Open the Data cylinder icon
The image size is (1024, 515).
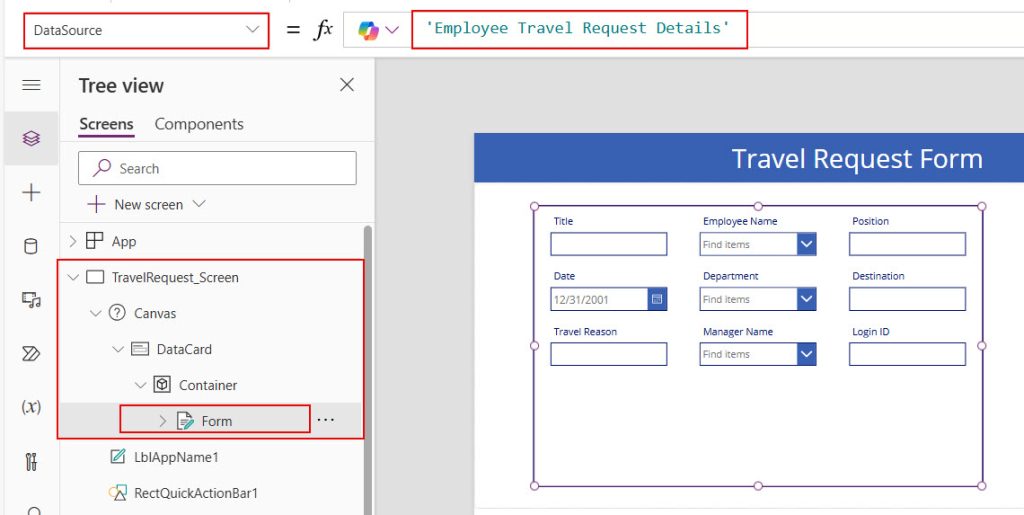coord(31,247)
